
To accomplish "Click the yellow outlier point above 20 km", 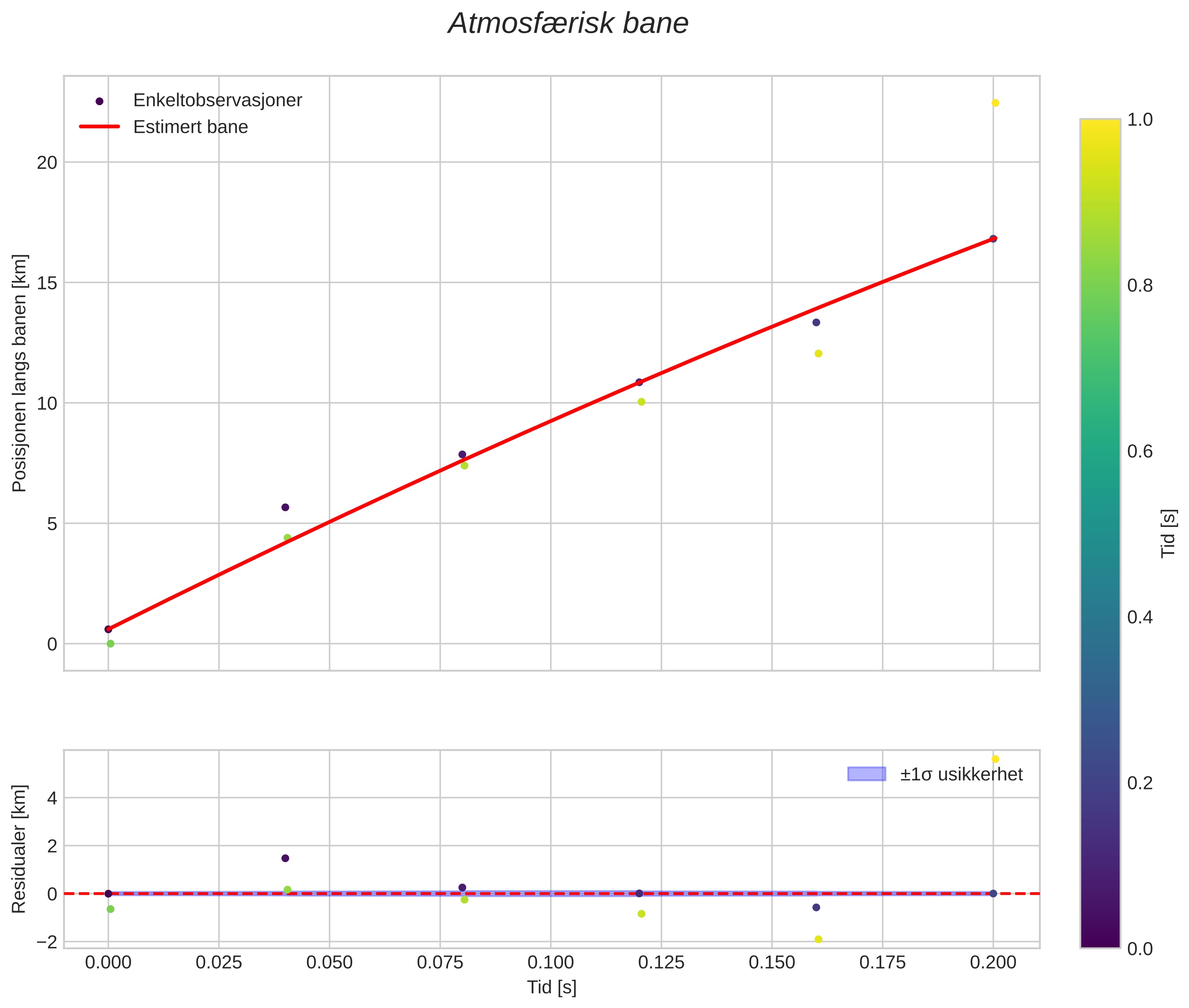I will (995, 103).
